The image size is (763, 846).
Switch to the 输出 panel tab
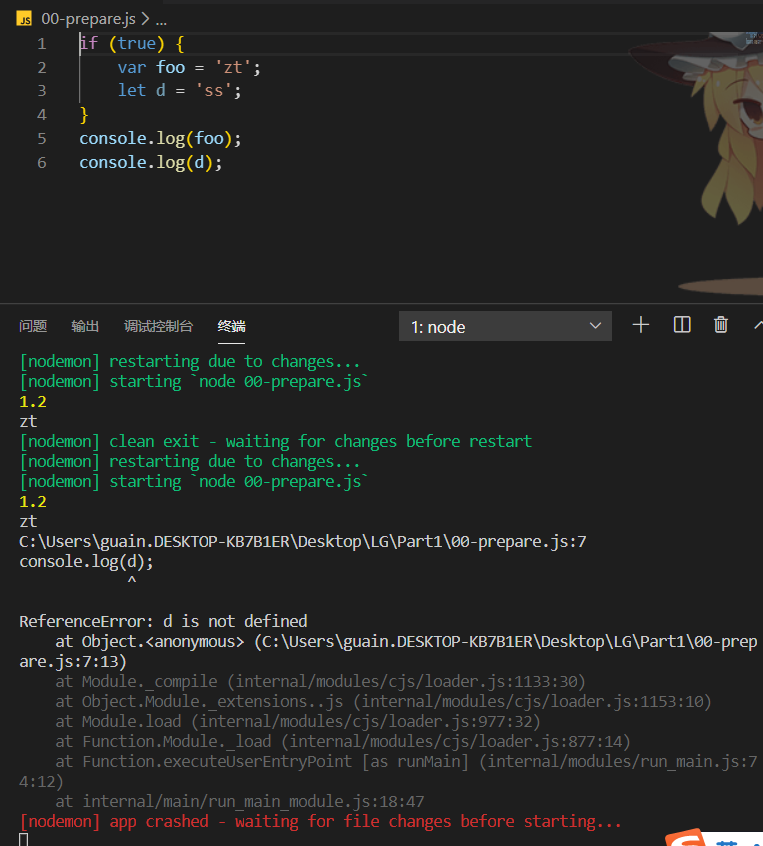(85, 326)
